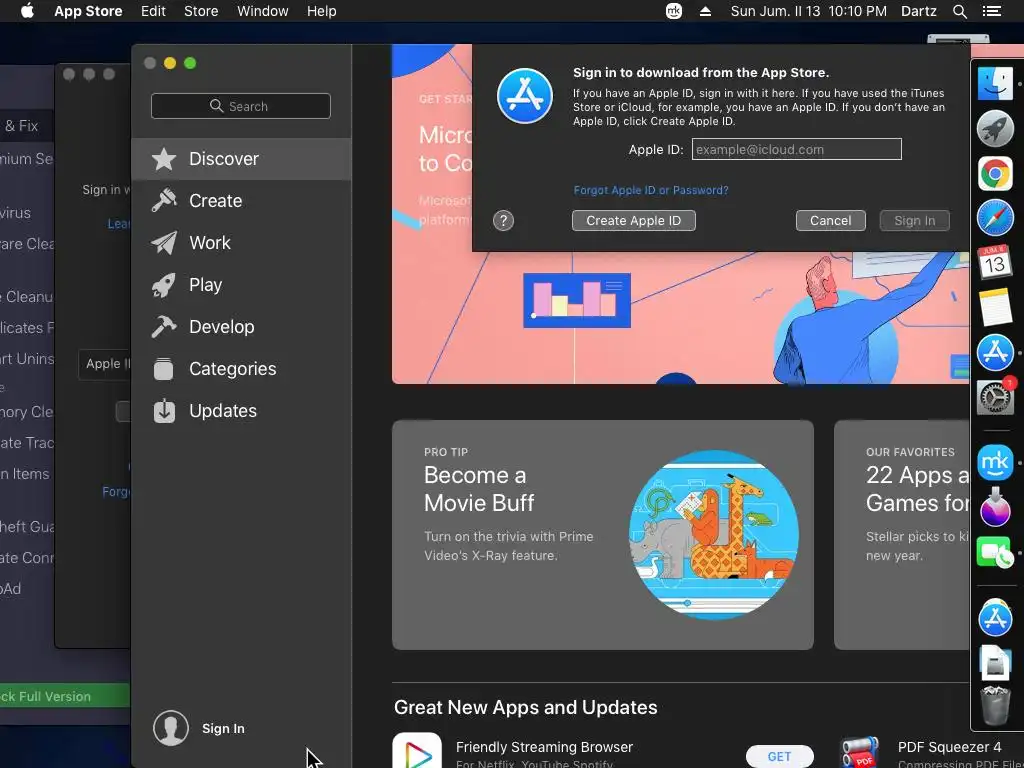Image resolution: width=1024 pixels, height=768 pixels.
Task: Click the Categories icon in sidebar
Action: (164, 369)
